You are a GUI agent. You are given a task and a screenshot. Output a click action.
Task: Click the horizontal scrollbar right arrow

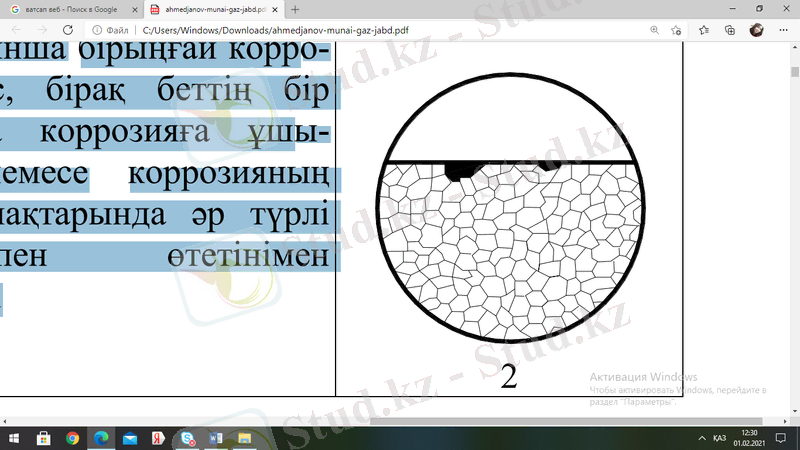[785, 421]
